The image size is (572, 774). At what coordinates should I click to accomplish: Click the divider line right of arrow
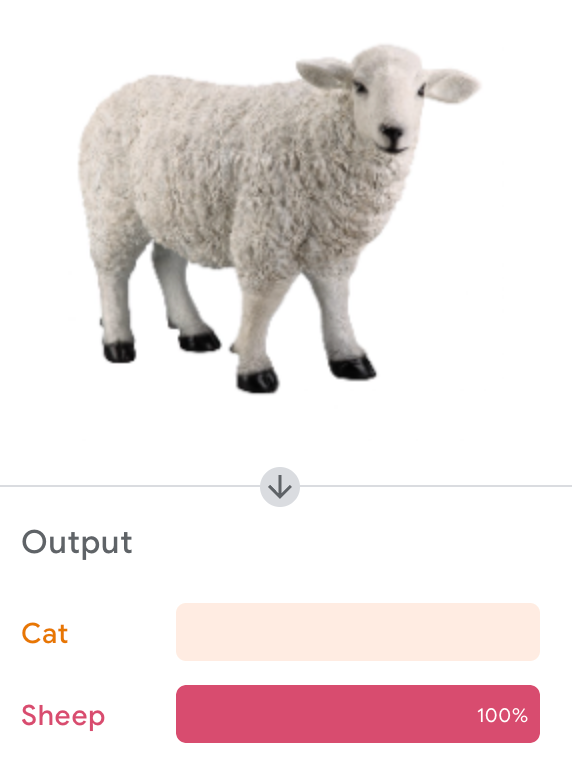436,486
